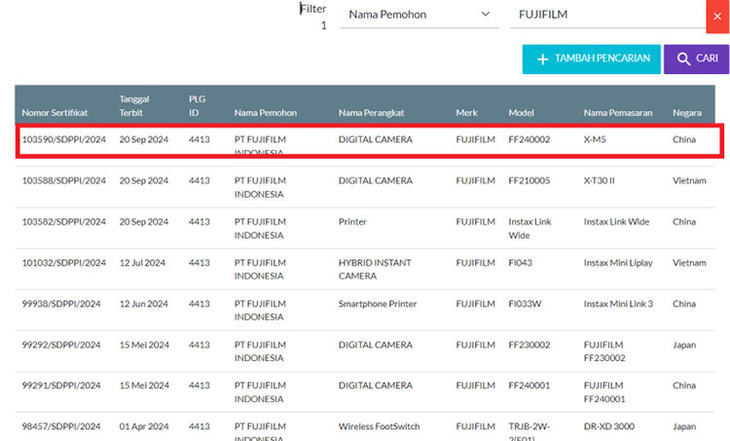Click the Nama Pemohon column header
Viewport: 730px width, 441px height.
(x=265, y=113)
